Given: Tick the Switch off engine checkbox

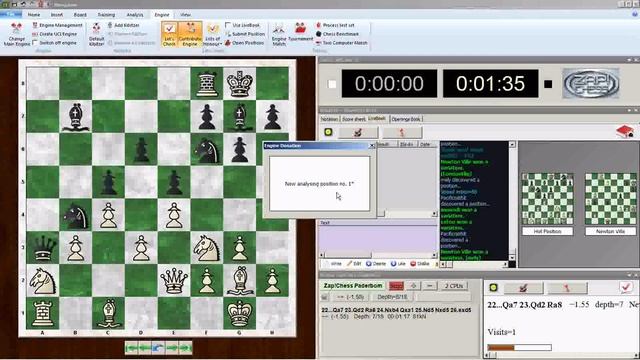Looking at the screenshot, I should click(x=36, y=42).
